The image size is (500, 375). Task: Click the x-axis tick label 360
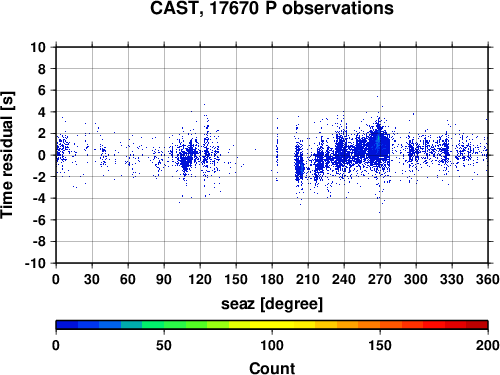click(488, 279)
